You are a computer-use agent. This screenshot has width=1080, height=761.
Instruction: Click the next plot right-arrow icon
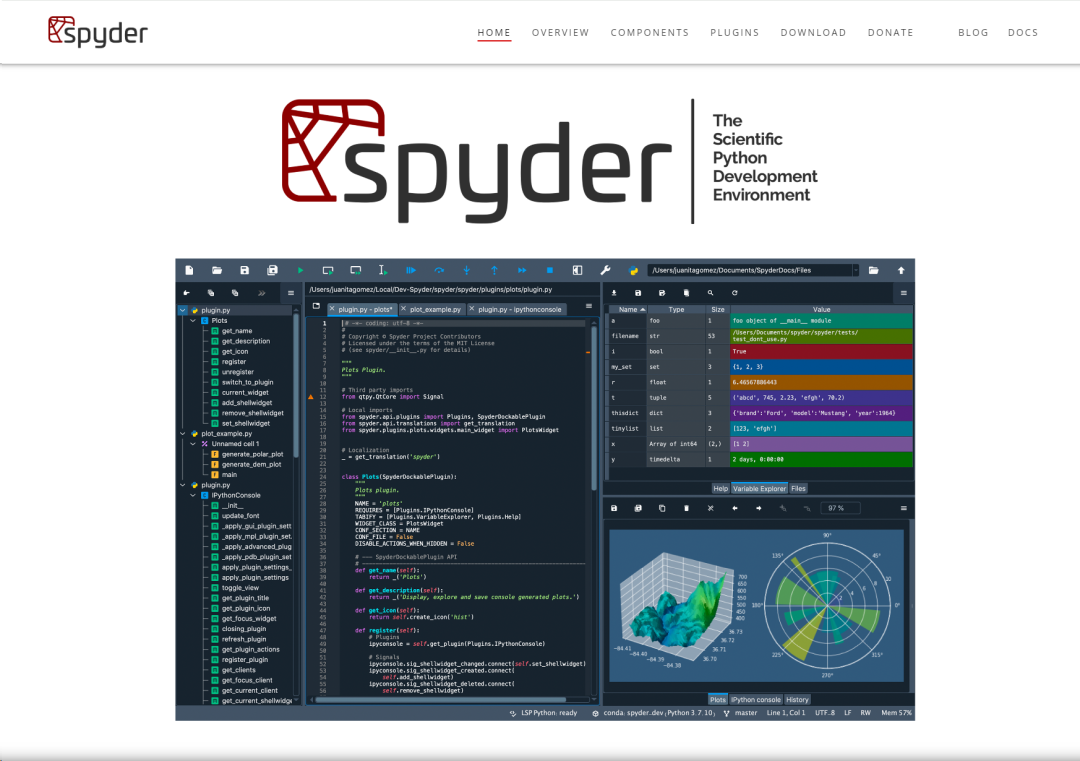tap(758, 508)
